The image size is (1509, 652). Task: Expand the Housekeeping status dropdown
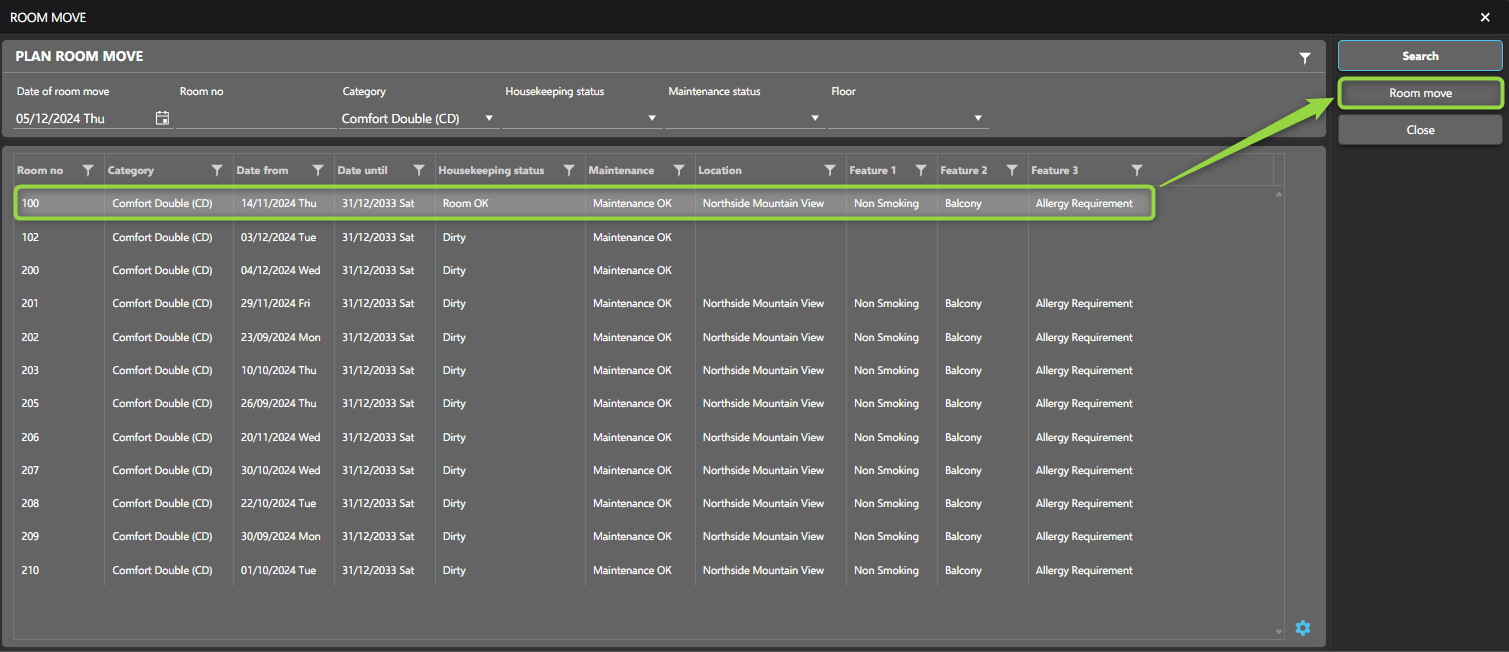coord(652,118)
